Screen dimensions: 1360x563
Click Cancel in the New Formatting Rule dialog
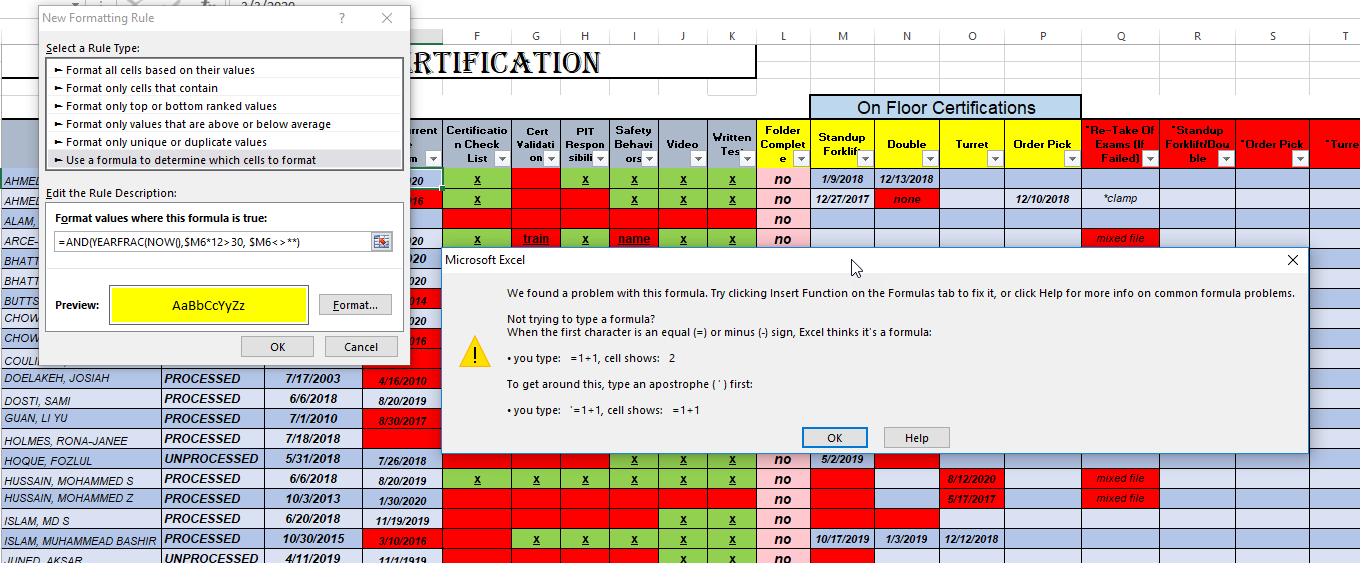[x=361, y=347]
